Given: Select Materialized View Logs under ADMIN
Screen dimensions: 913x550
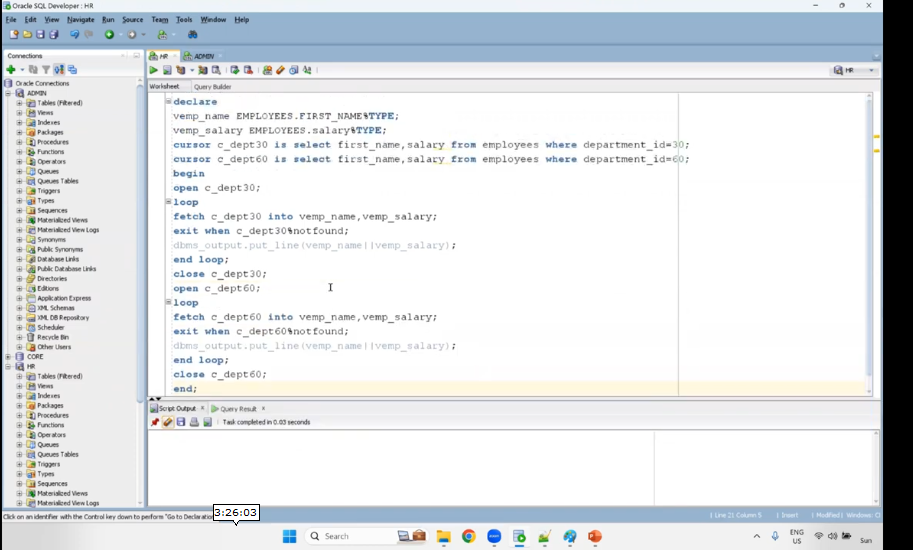Looking at the screenshot, I should pos(68,230).
